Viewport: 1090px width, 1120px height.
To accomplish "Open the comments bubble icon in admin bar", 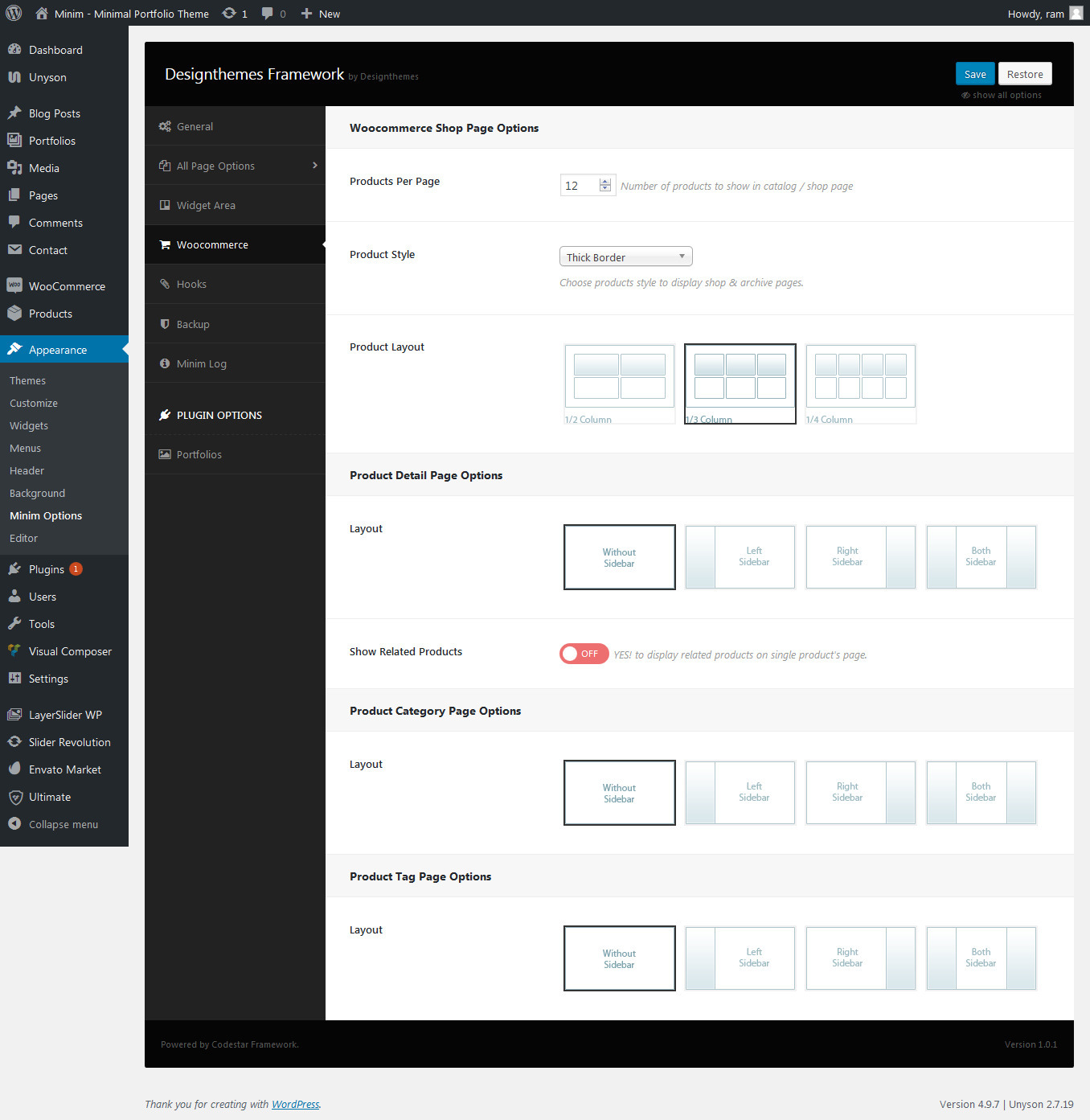I will tap(268, 13).
